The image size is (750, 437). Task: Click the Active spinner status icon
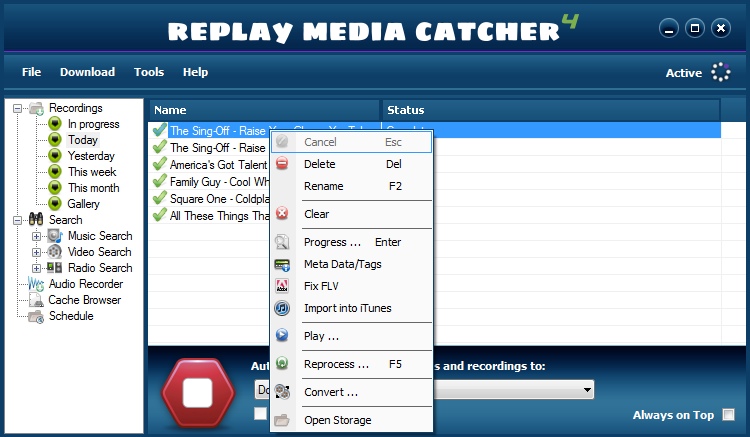tap(720, 72)
